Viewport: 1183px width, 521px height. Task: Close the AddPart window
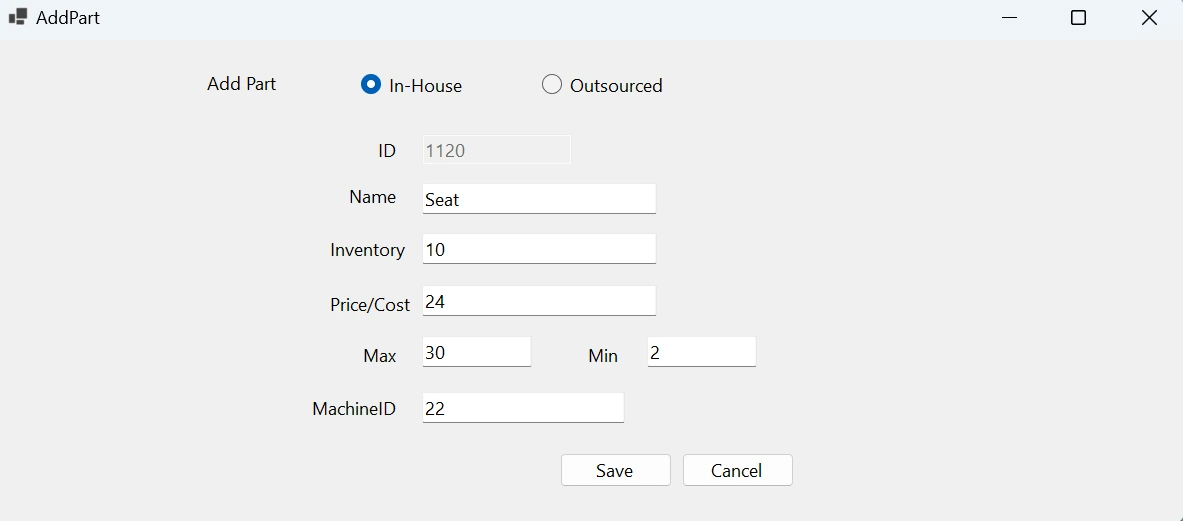1149,17
